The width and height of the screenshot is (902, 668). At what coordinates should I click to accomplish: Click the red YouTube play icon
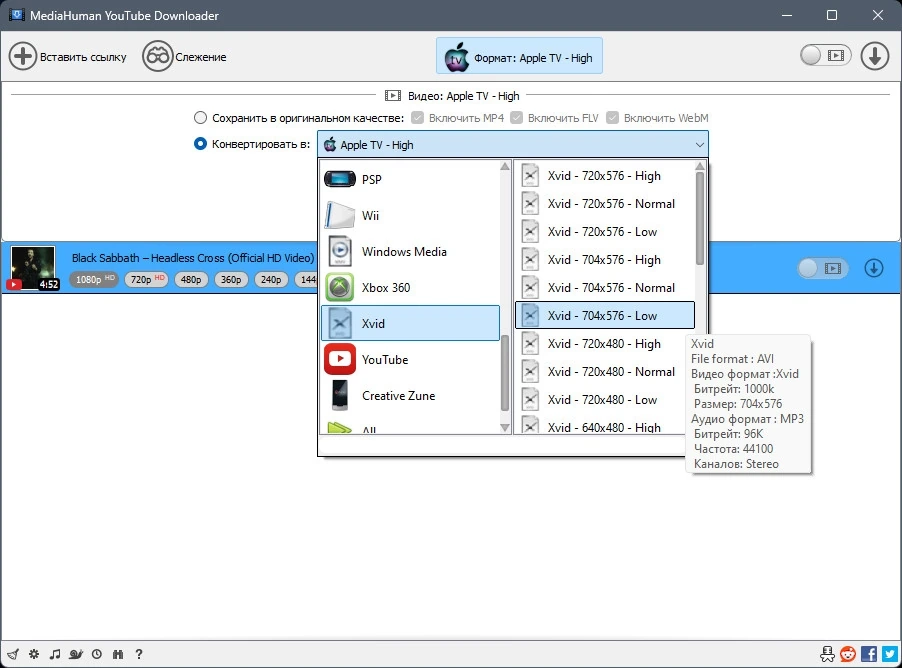(x=340, y=360)
